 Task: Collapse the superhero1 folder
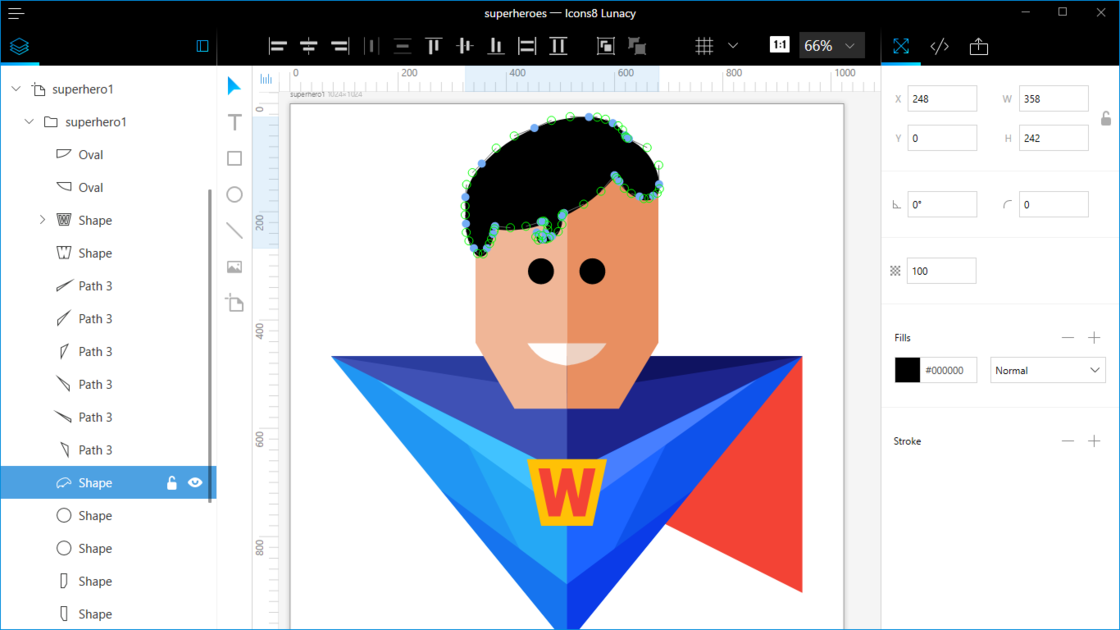click(x=29, y=121)
